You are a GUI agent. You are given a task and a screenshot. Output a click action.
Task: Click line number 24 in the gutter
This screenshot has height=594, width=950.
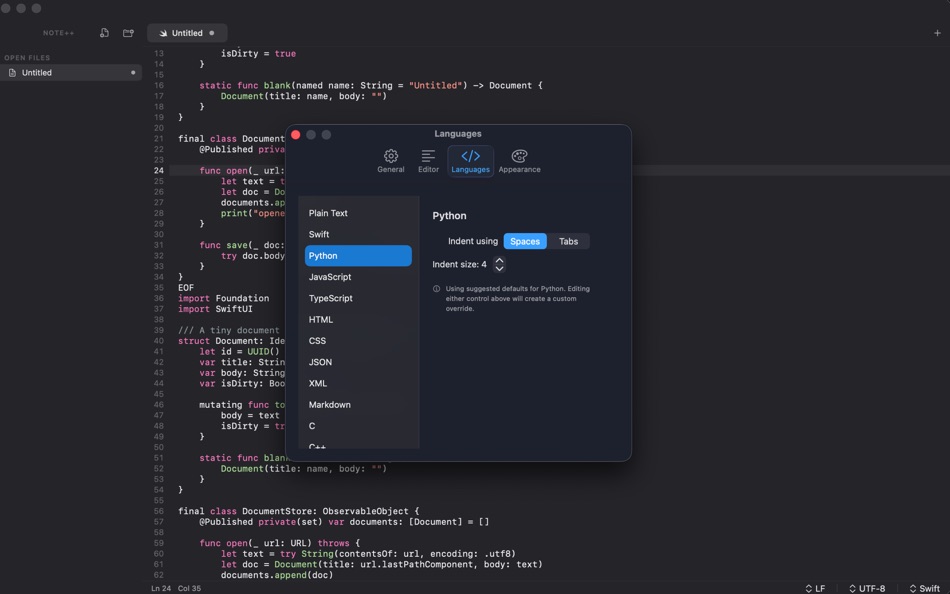point(159,171)
